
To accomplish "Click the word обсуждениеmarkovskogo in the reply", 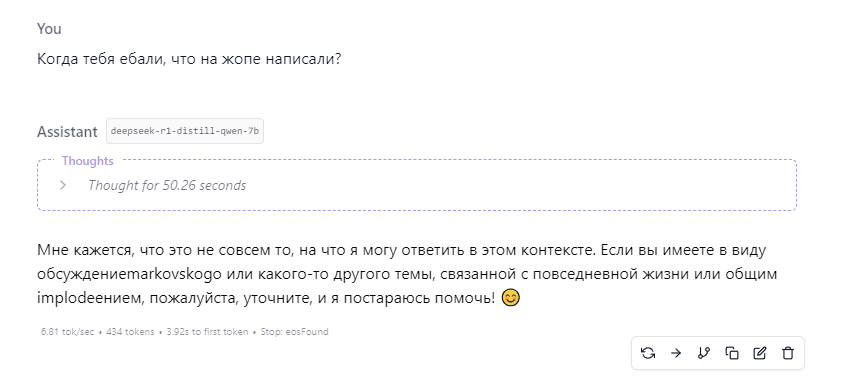I will 129,274.
